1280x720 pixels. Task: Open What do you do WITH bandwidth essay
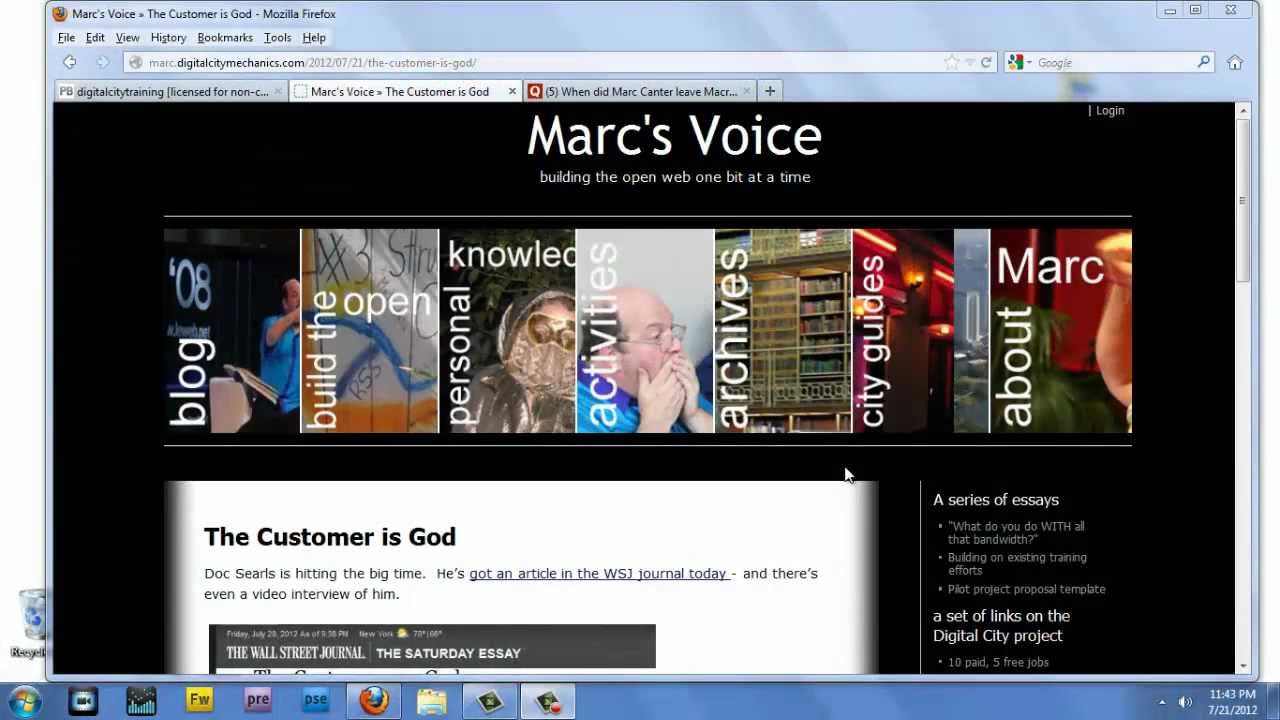coord(1016,532)
